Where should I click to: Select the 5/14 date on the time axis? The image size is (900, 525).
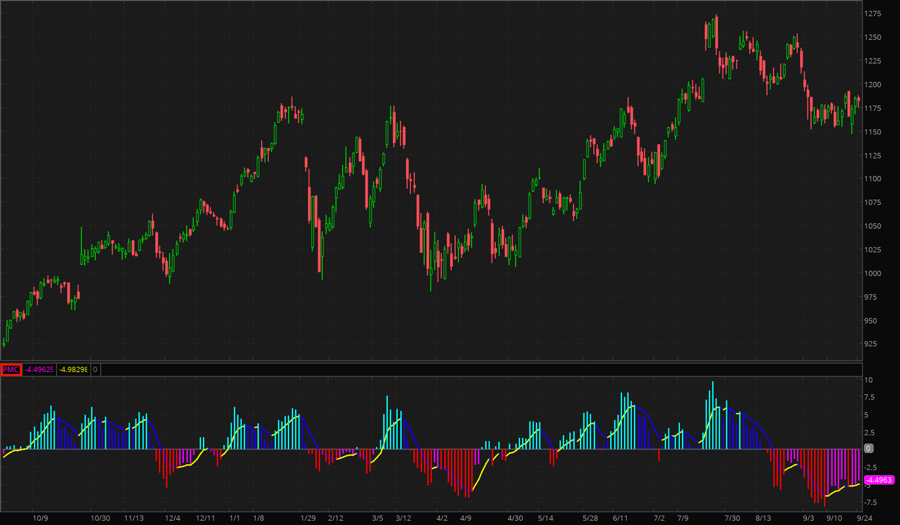pyautogui.click(x=546, y=518)
